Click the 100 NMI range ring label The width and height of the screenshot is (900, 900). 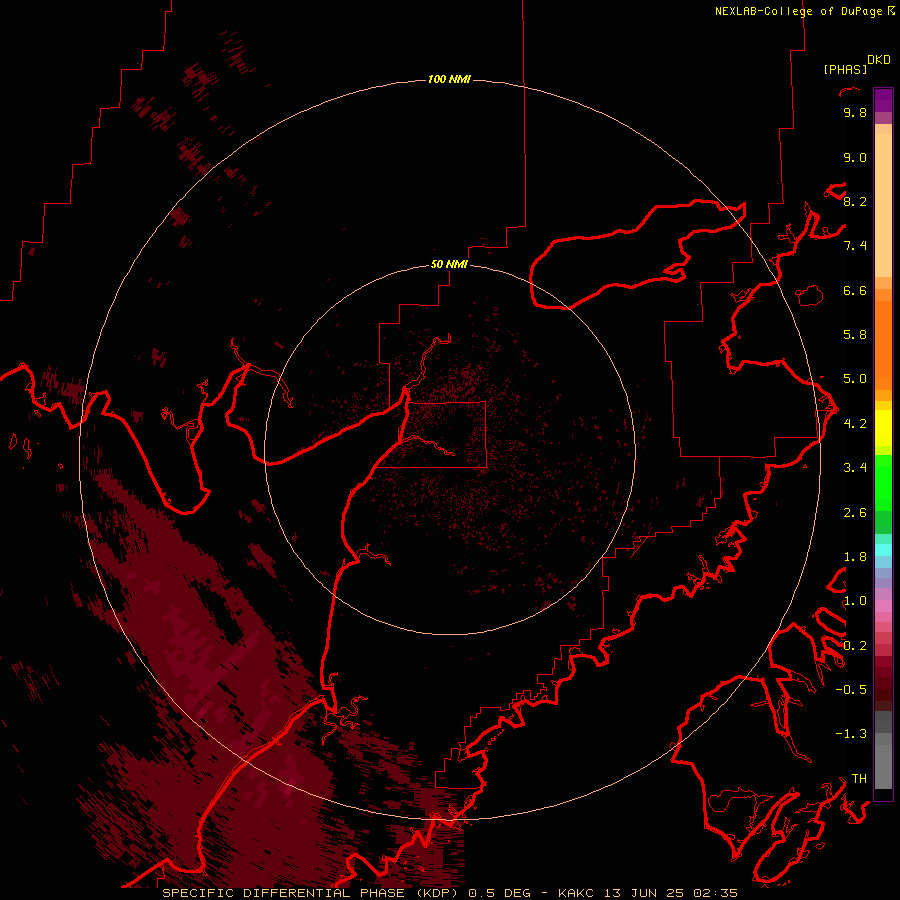pos(449,79)
